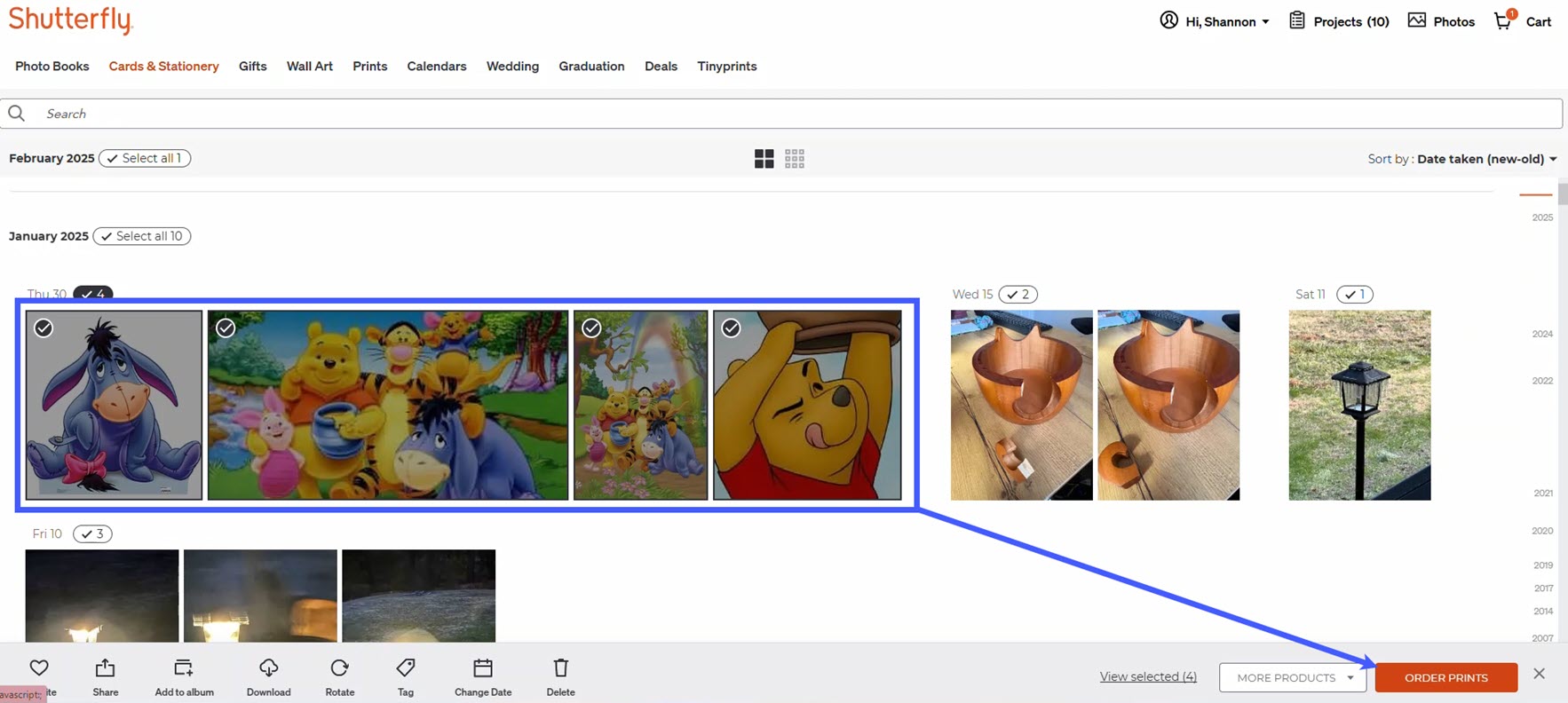Select both photos from Wed 15
Image resolution: width=1568 pixels, height=703 pixels.
coord(1018,294)
